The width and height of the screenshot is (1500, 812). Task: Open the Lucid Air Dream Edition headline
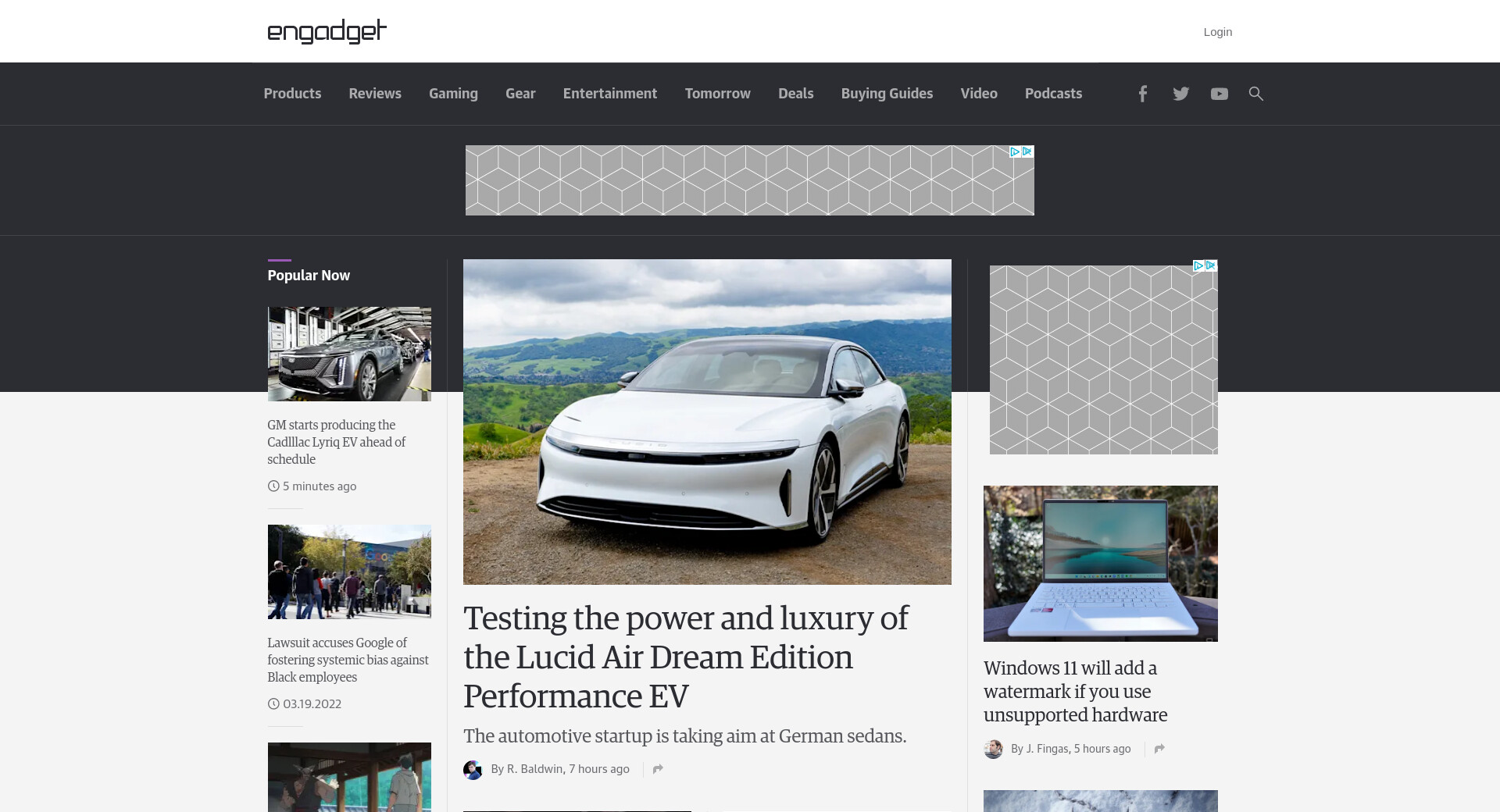[686, 657]
